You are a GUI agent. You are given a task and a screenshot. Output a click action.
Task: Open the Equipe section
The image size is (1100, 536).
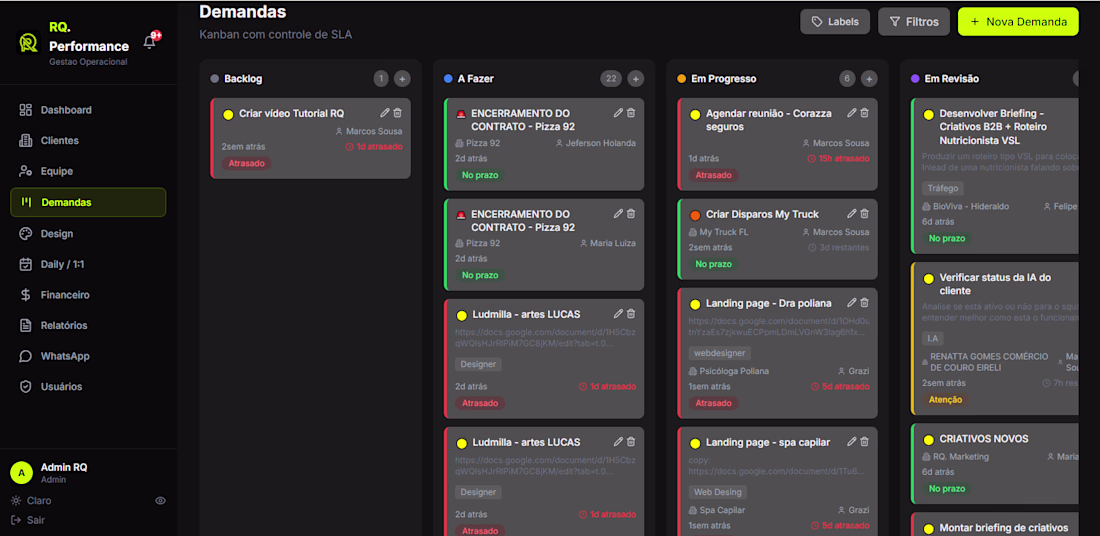tap(88, 171)
